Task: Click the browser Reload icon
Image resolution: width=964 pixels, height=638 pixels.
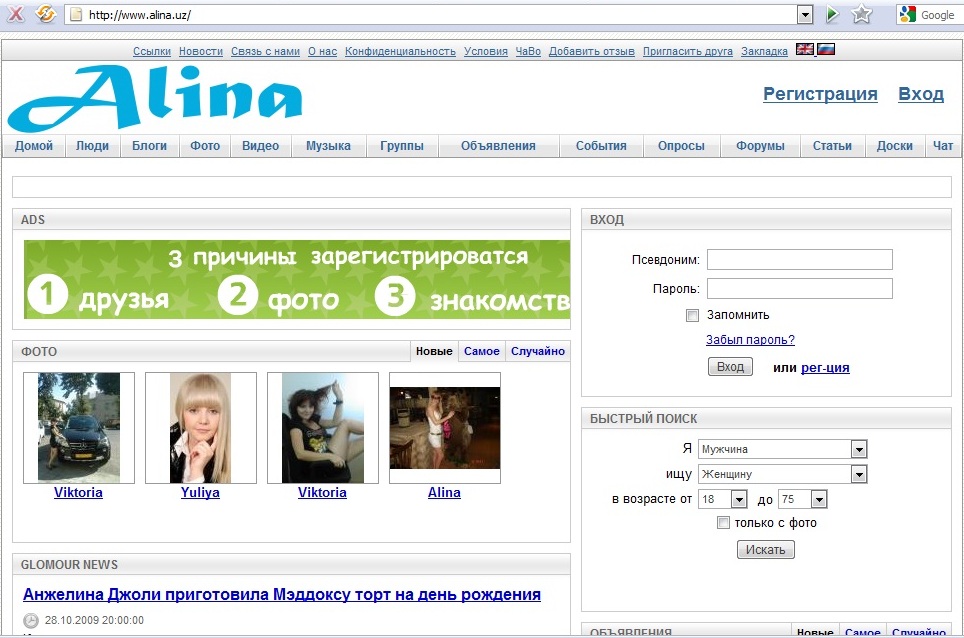Action: (x=45, y=14)
